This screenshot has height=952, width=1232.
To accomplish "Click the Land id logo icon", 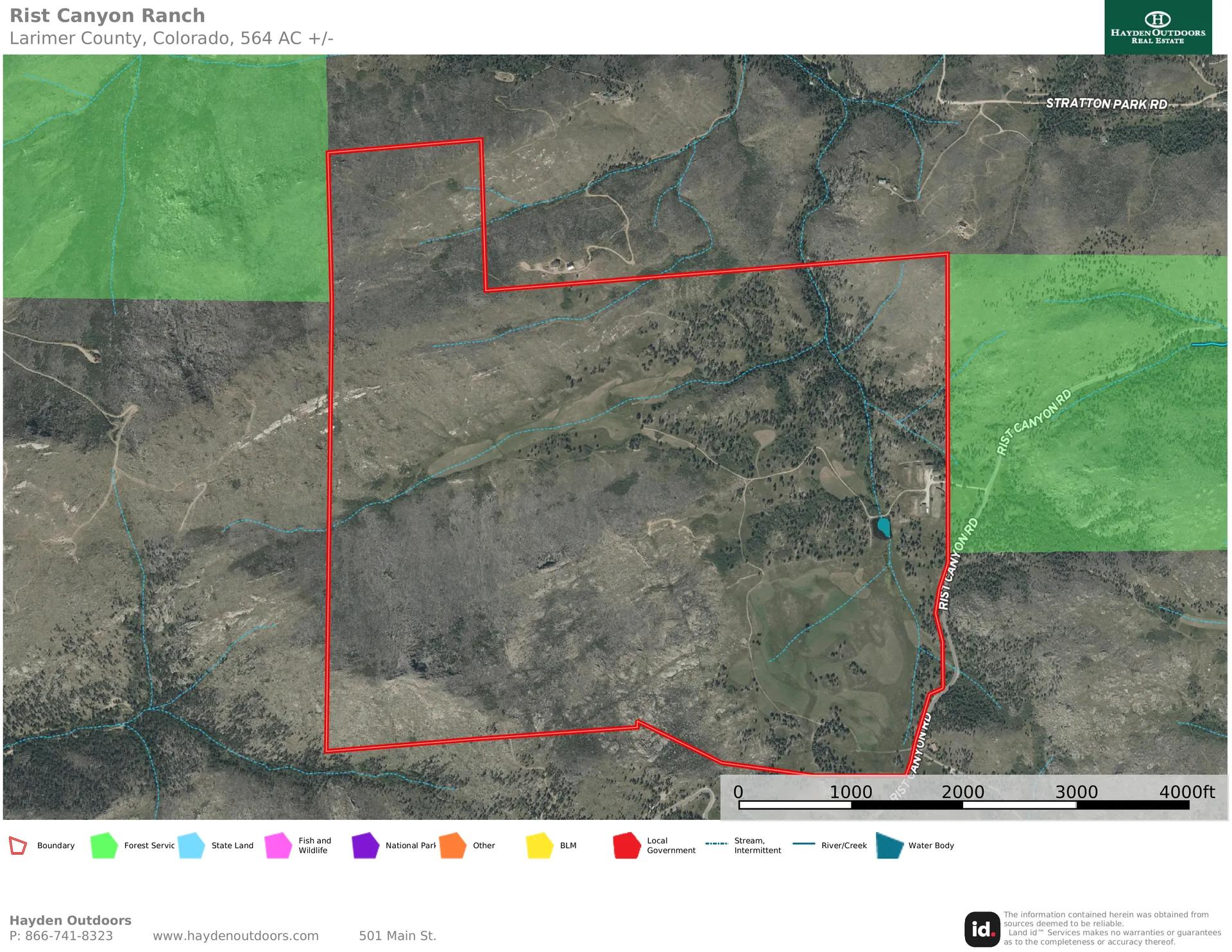I will [982, 929].
